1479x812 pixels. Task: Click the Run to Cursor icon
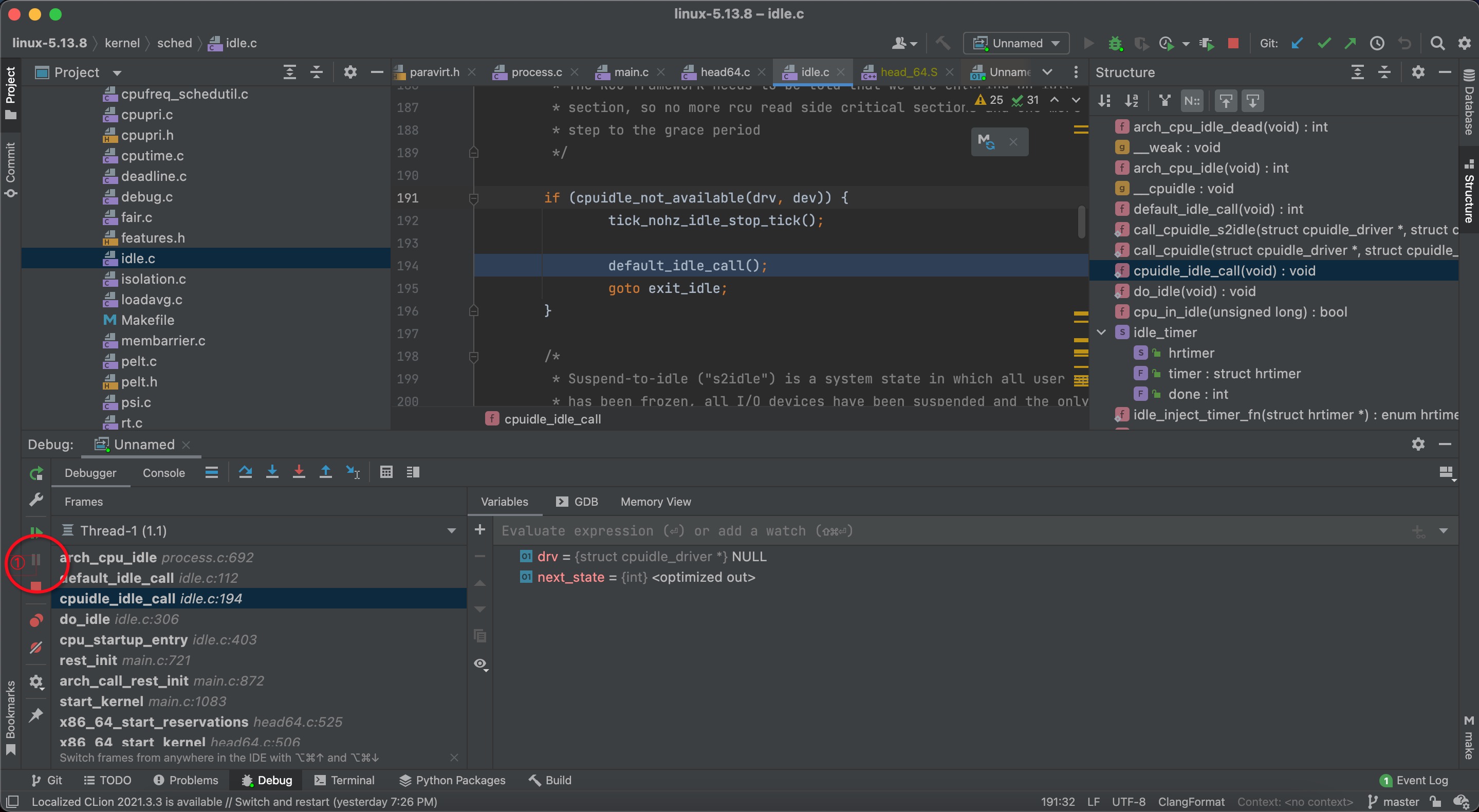point(353,472)
